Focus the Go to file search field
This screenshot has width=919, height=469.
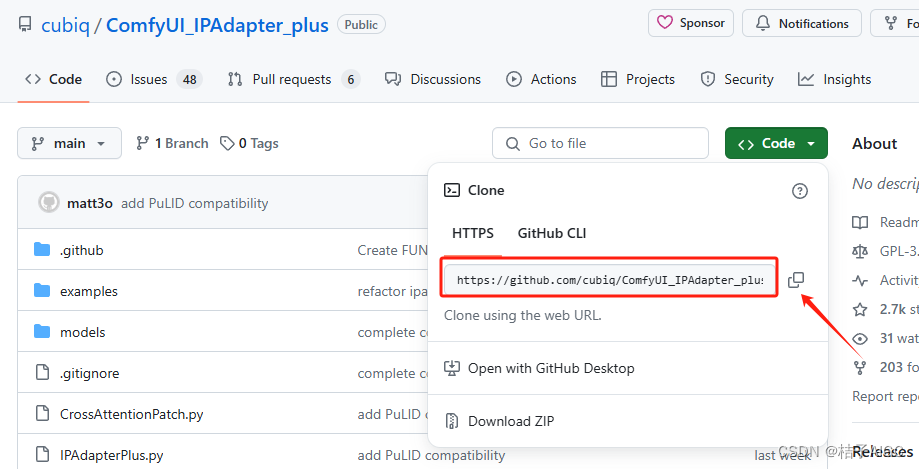click(600, 143)
